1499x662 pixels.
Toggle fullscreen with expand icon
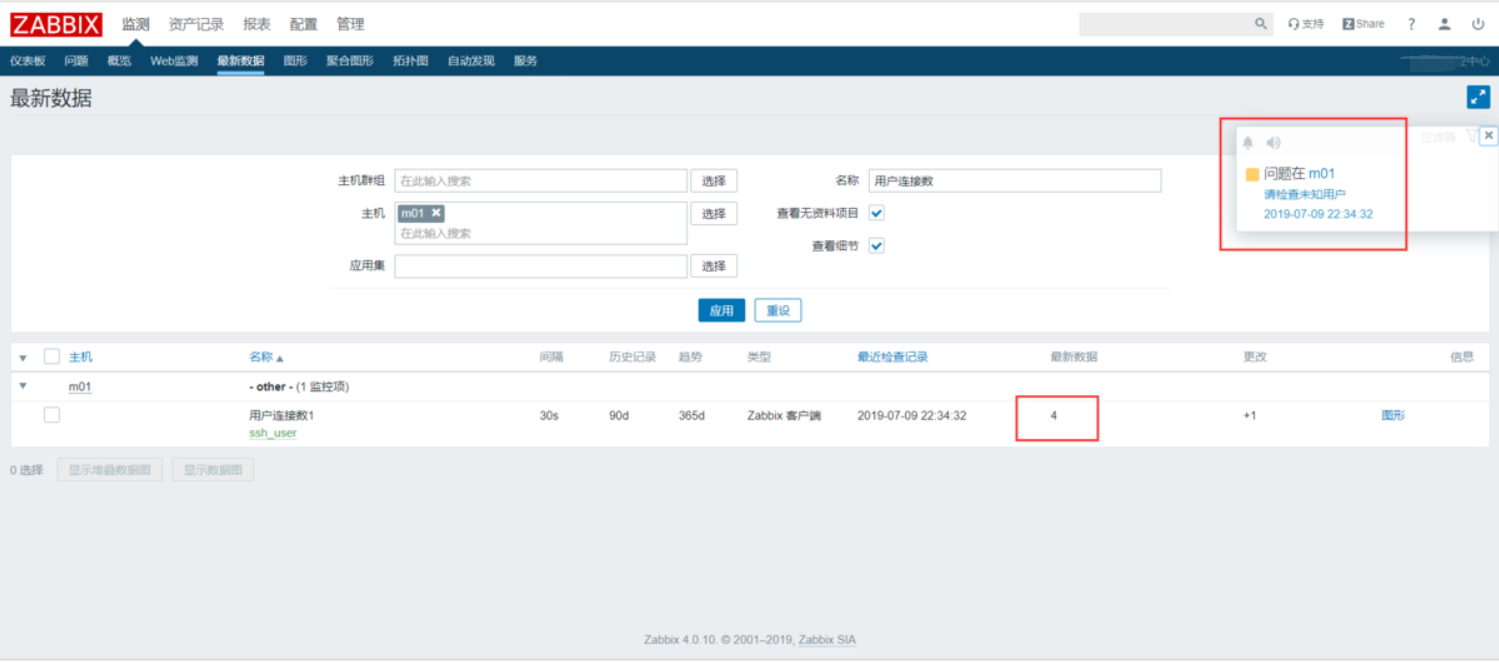(1478, 97)
